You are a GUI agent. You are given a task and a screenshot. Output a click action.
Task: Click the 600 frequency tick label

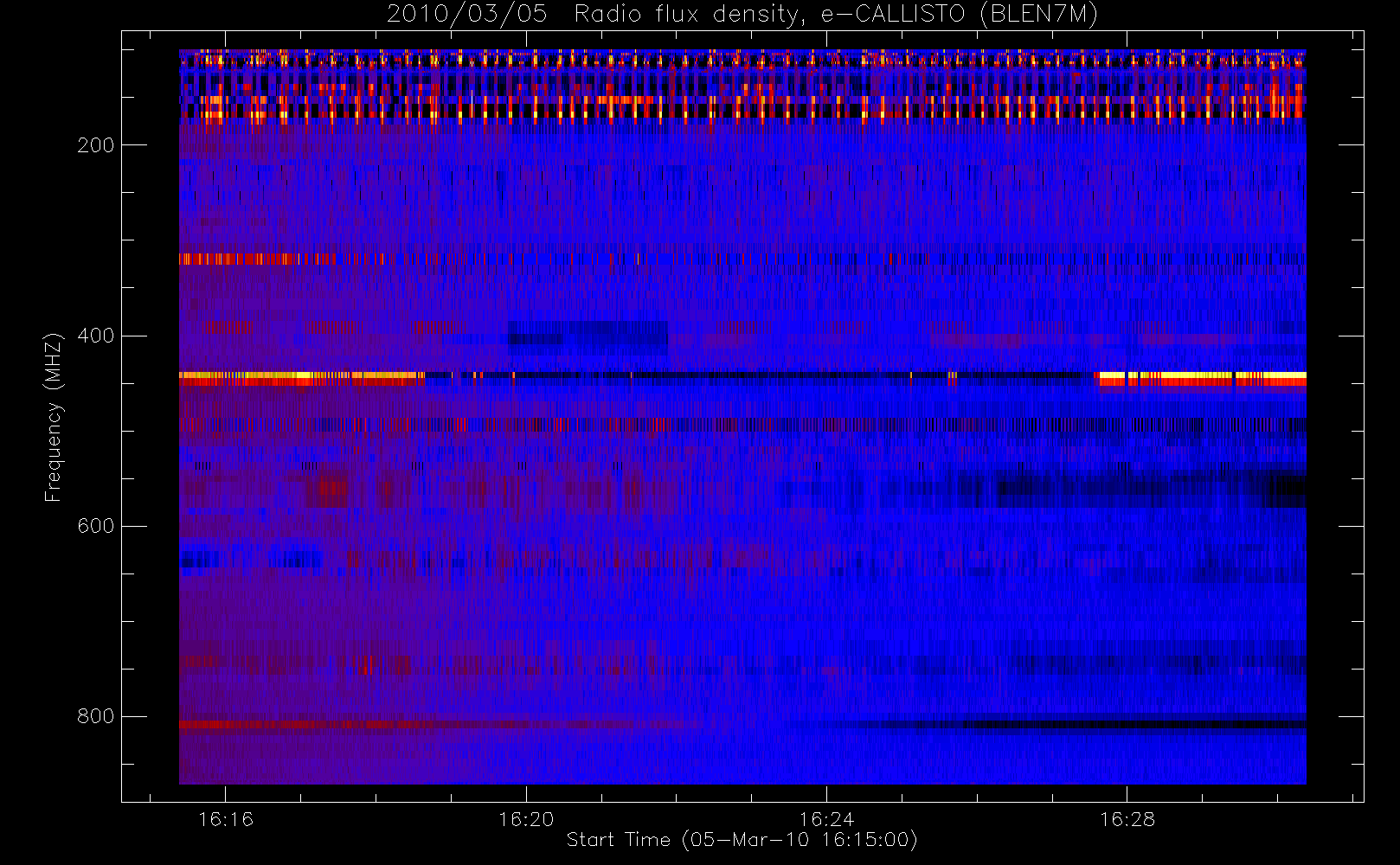[x=96, y=526]
